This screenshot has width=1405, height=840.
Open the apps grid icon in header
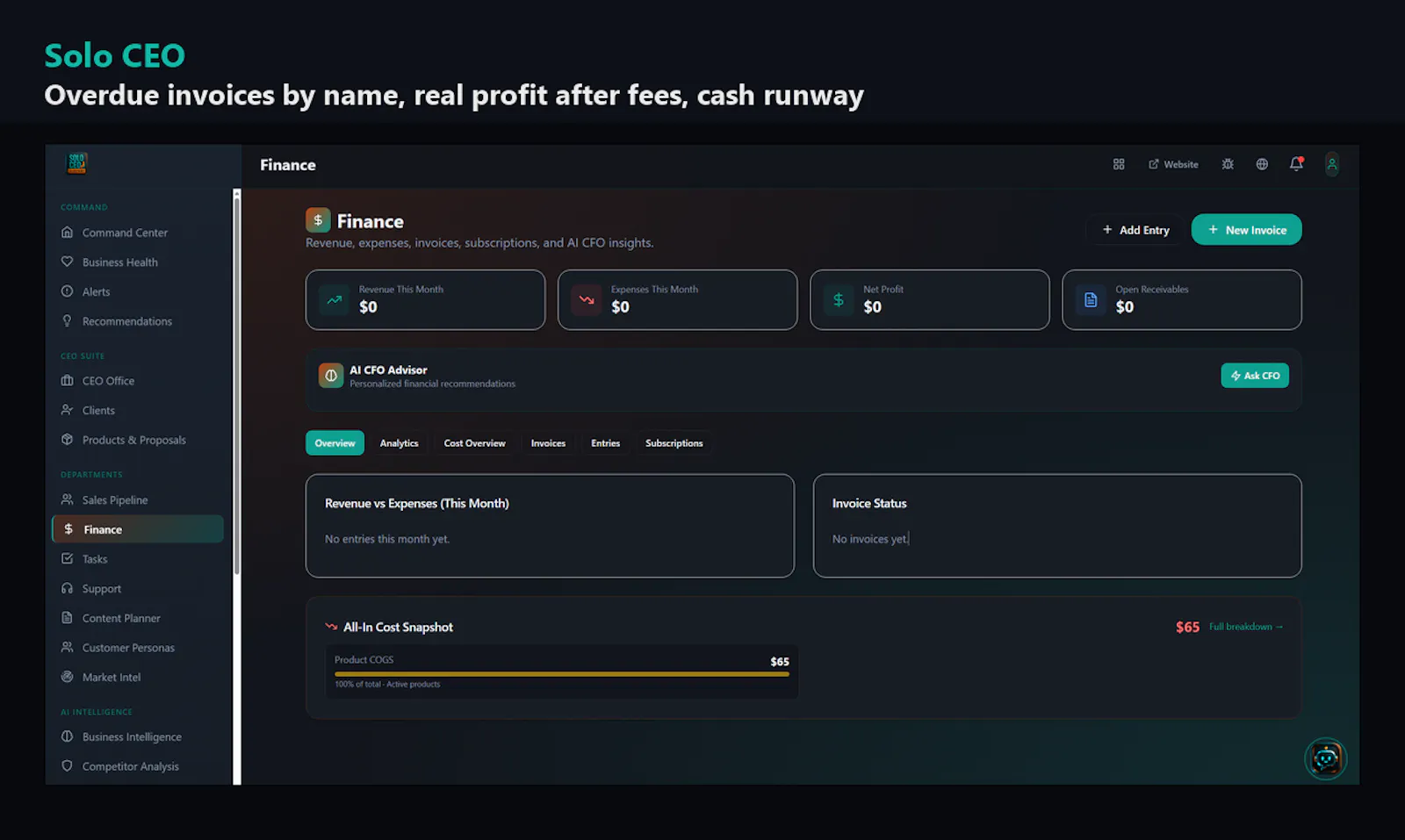tap(1119, 164)
